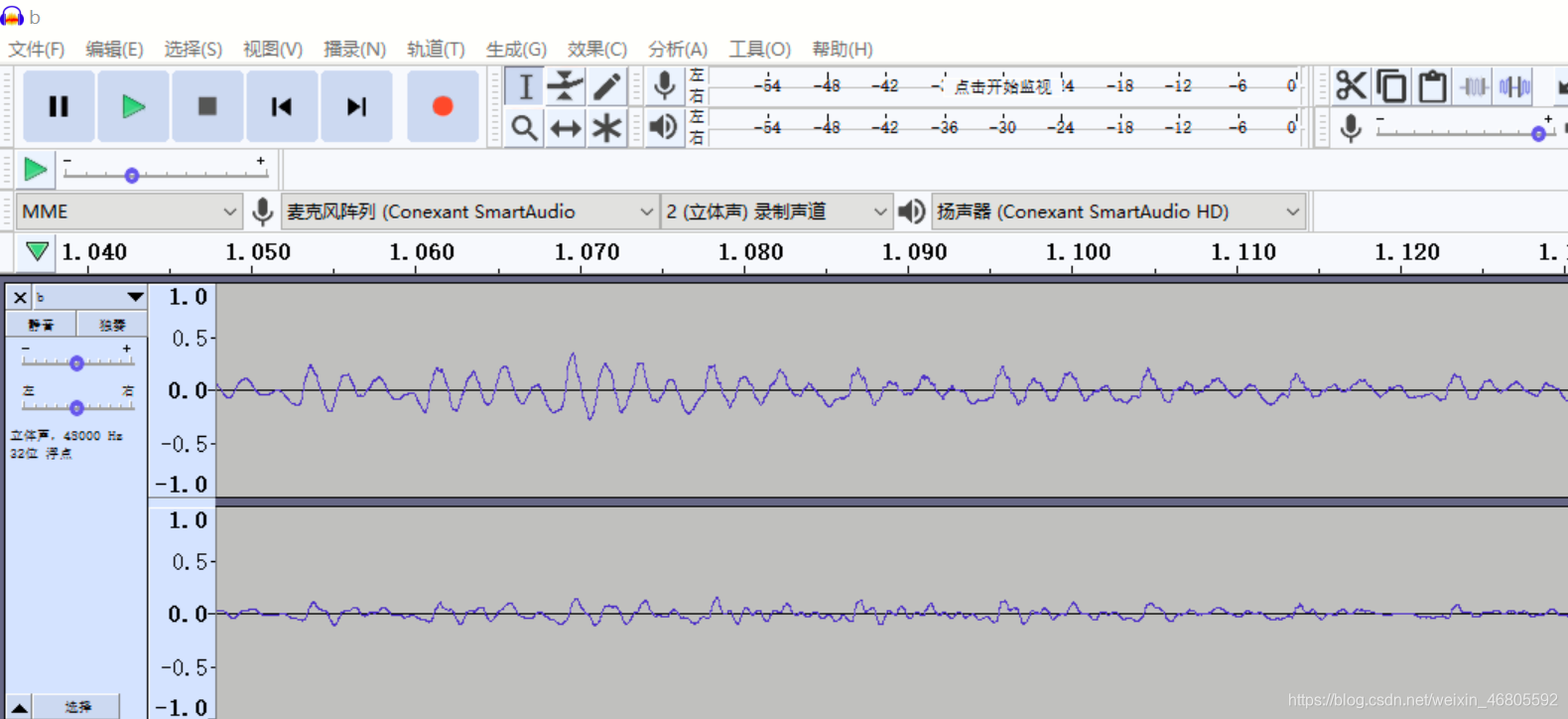Open the recording device dropdown

(470, 212)
